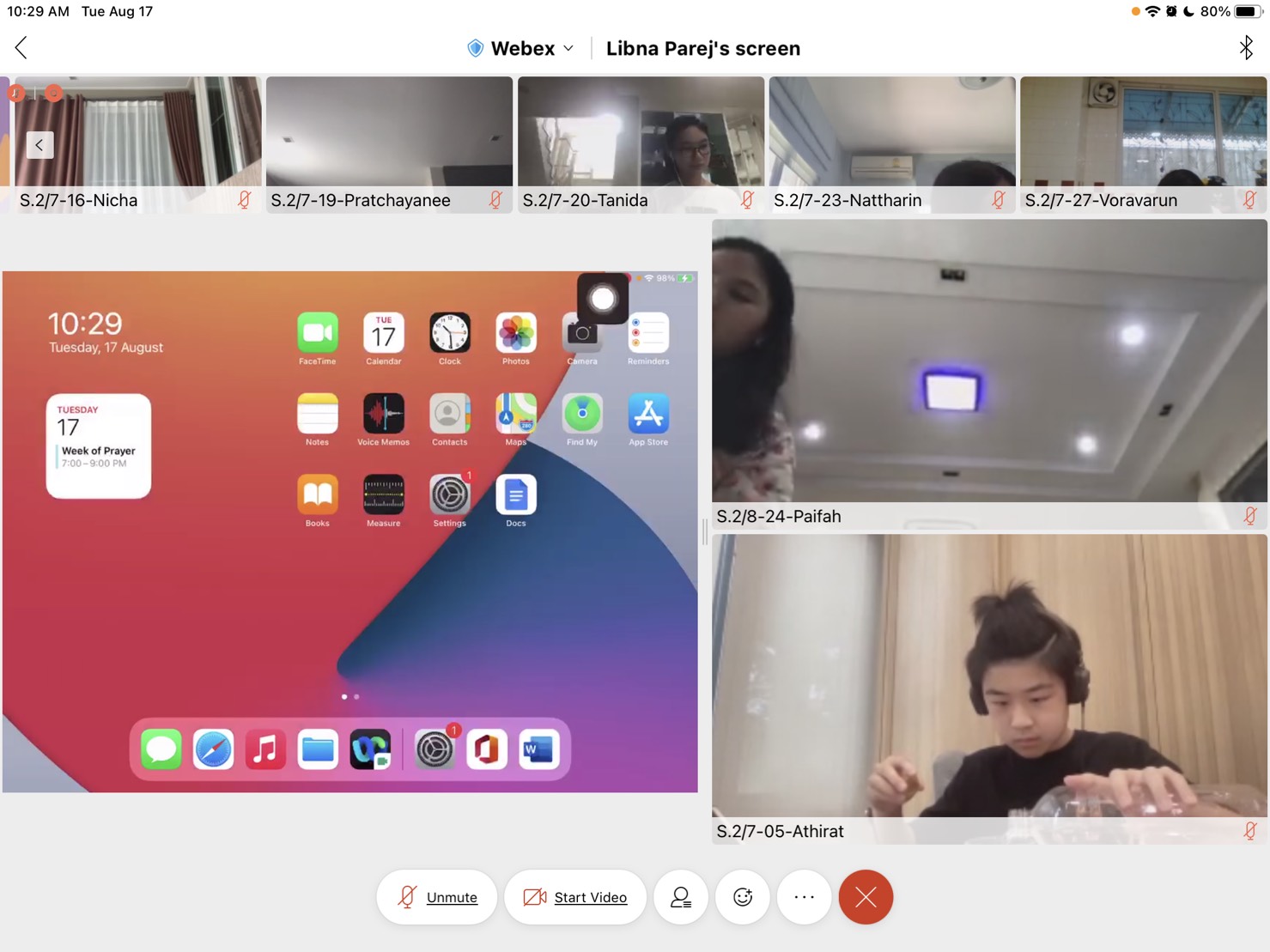
Task: Open Docs app in shared screen
Action: (516, 494)
